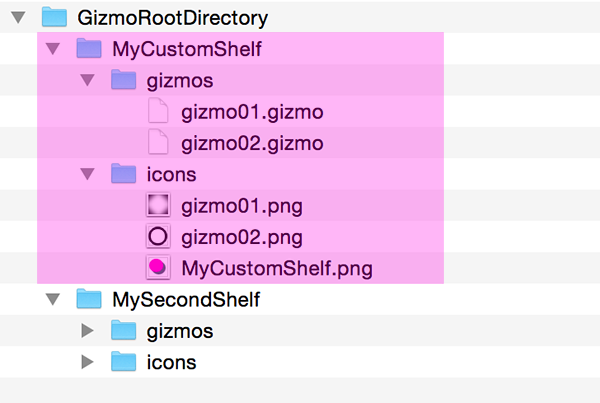
Task: Expand the gizmos folder under MySecondShelf
Action: tap(87, 330)
